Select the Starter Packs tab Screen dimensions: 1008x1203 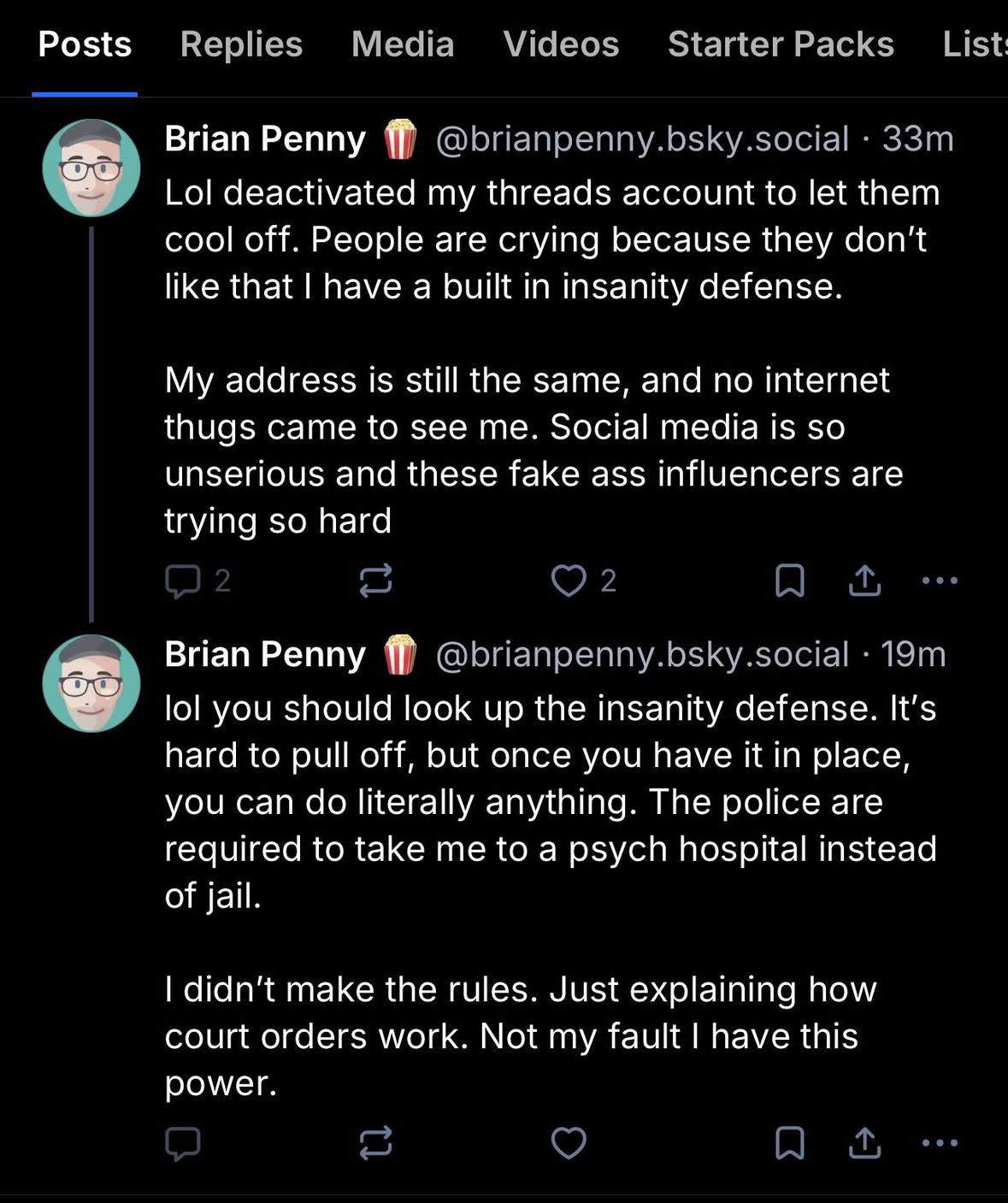[781, 44]
